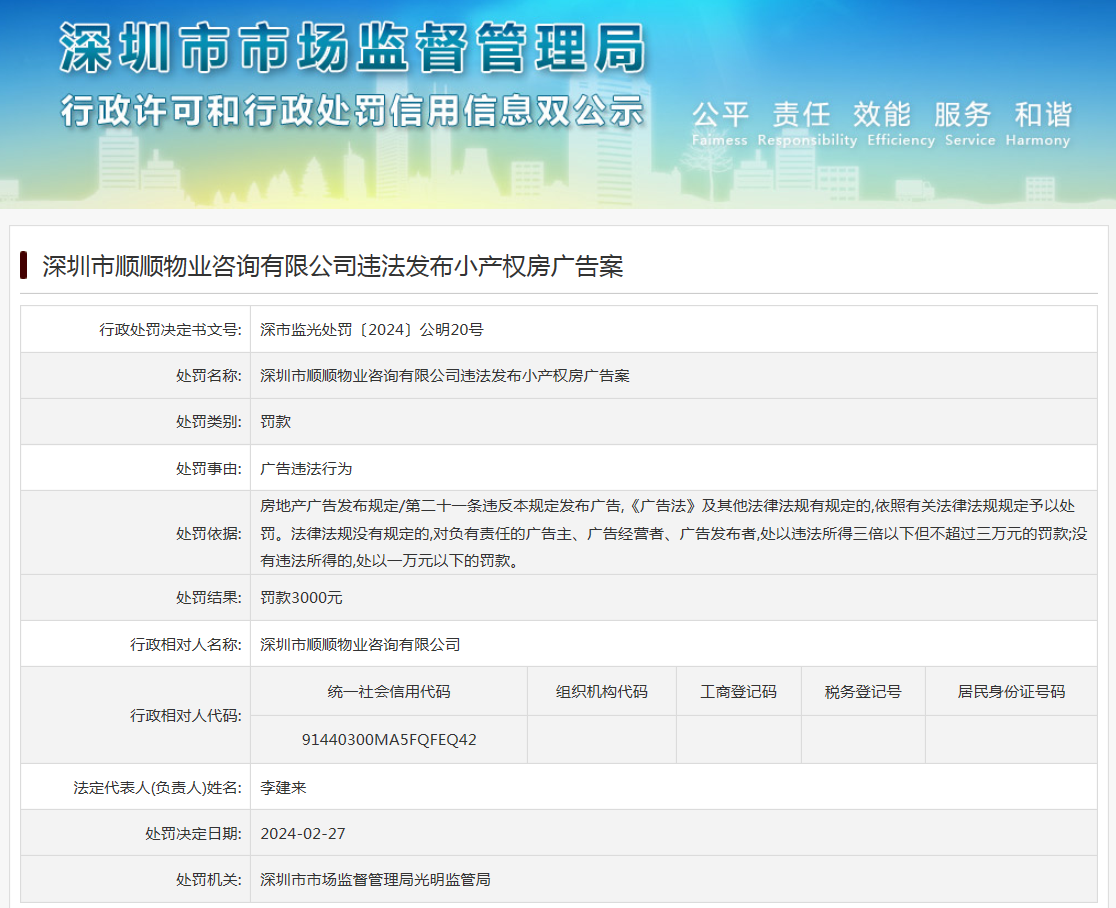
Task: Select the 深圳市顺顺物业咨询有限公司 party name value
Action: [360, 645]
